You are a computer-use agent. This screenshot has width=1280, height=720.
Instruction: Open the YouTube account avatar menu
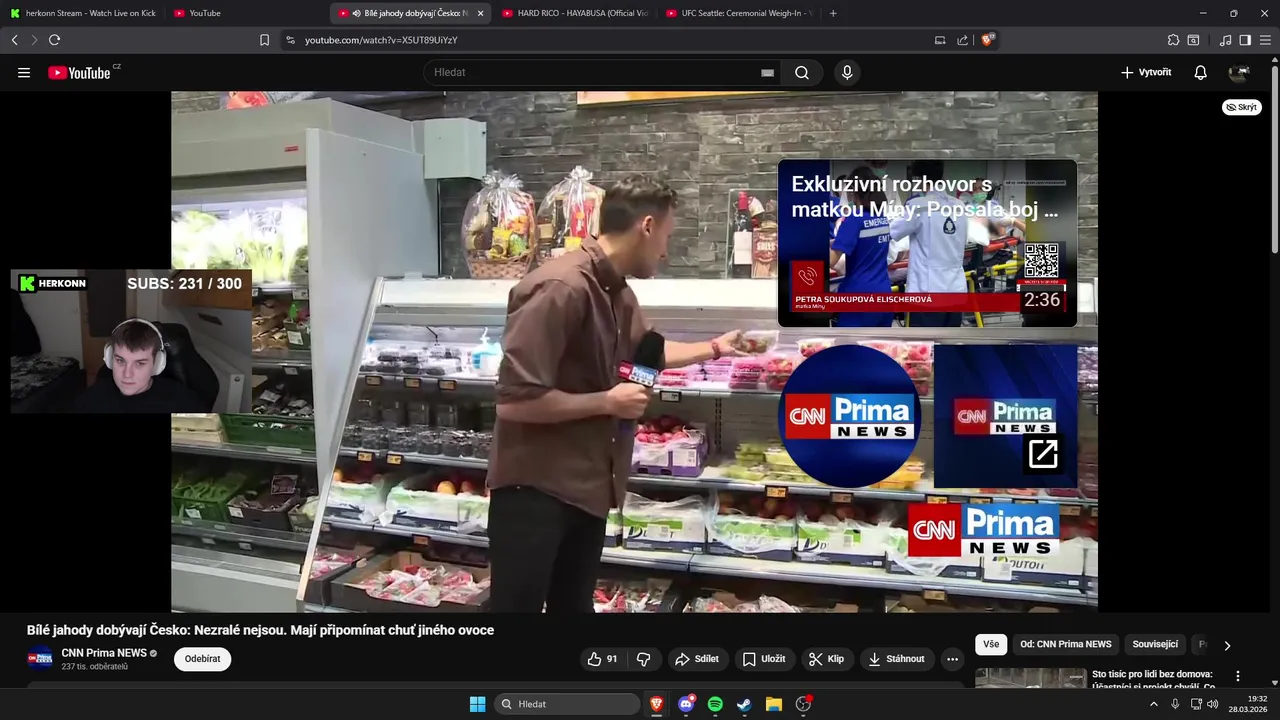pos(1240,72)
